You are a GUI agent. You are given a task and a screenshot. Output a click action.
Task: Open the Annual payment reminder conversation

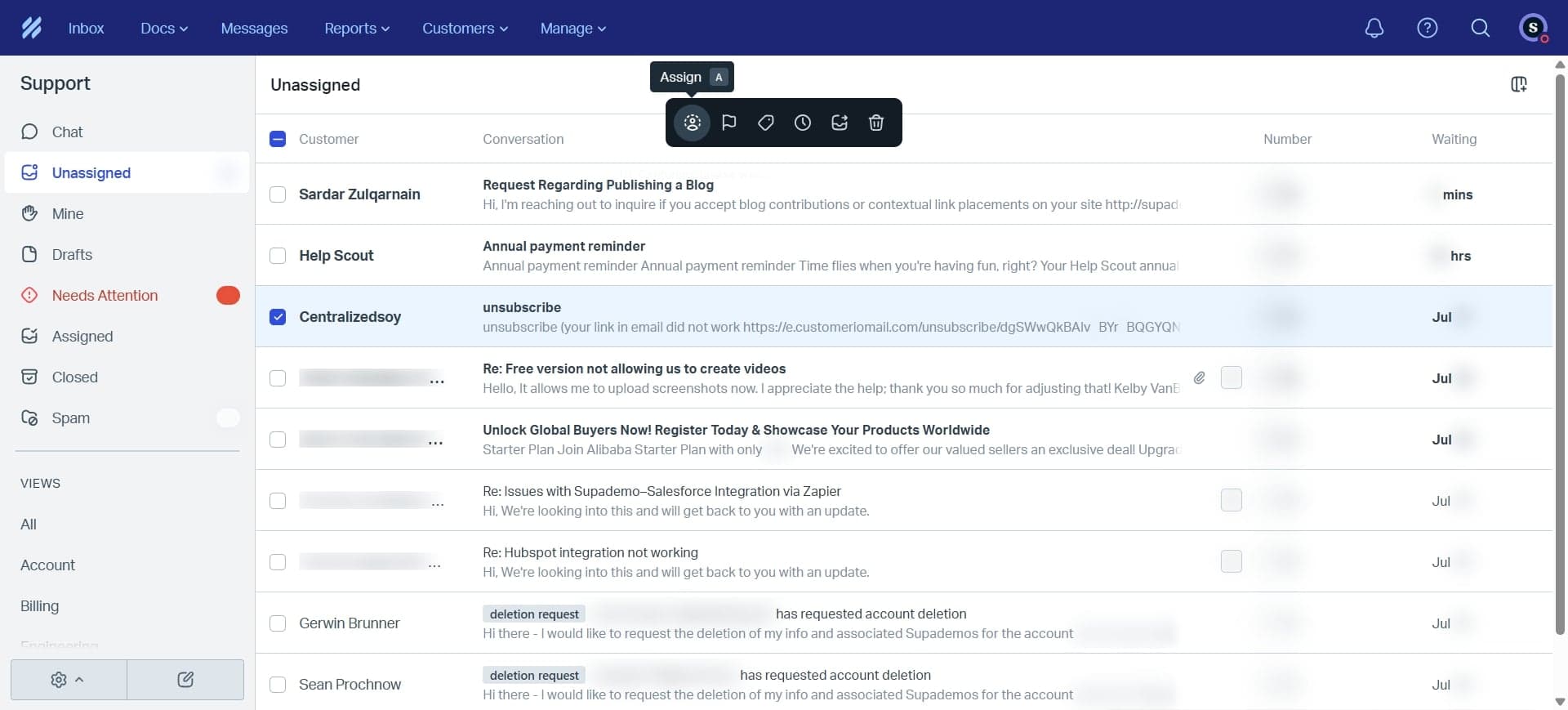point(563,247)
